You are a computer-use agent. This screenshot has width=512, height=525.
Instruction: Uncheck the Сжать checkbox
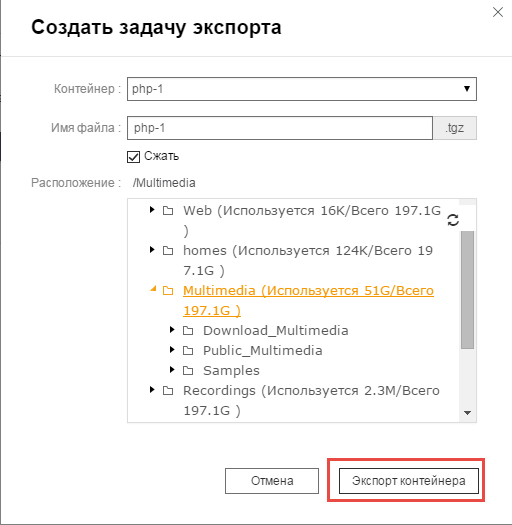(133, 156)
